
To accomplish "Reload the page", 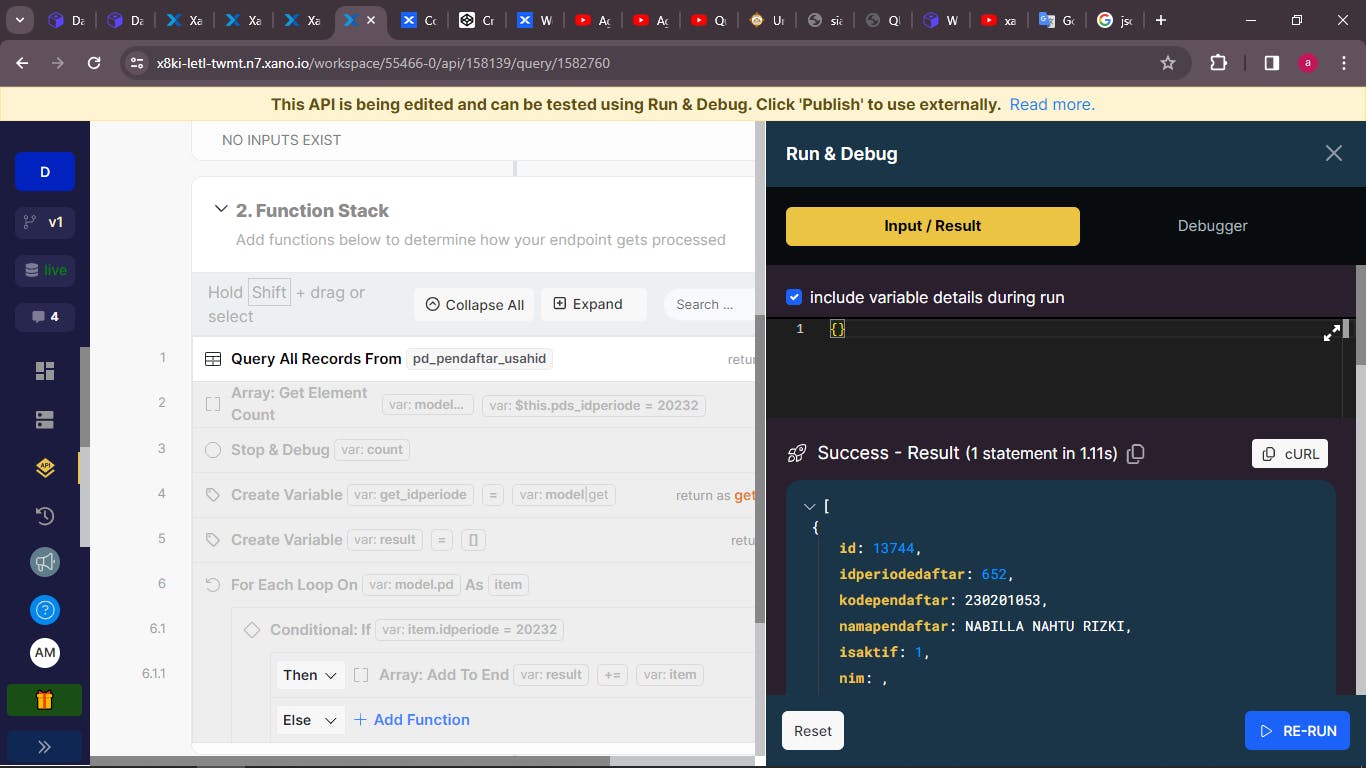I will click(x=94, y=63).
